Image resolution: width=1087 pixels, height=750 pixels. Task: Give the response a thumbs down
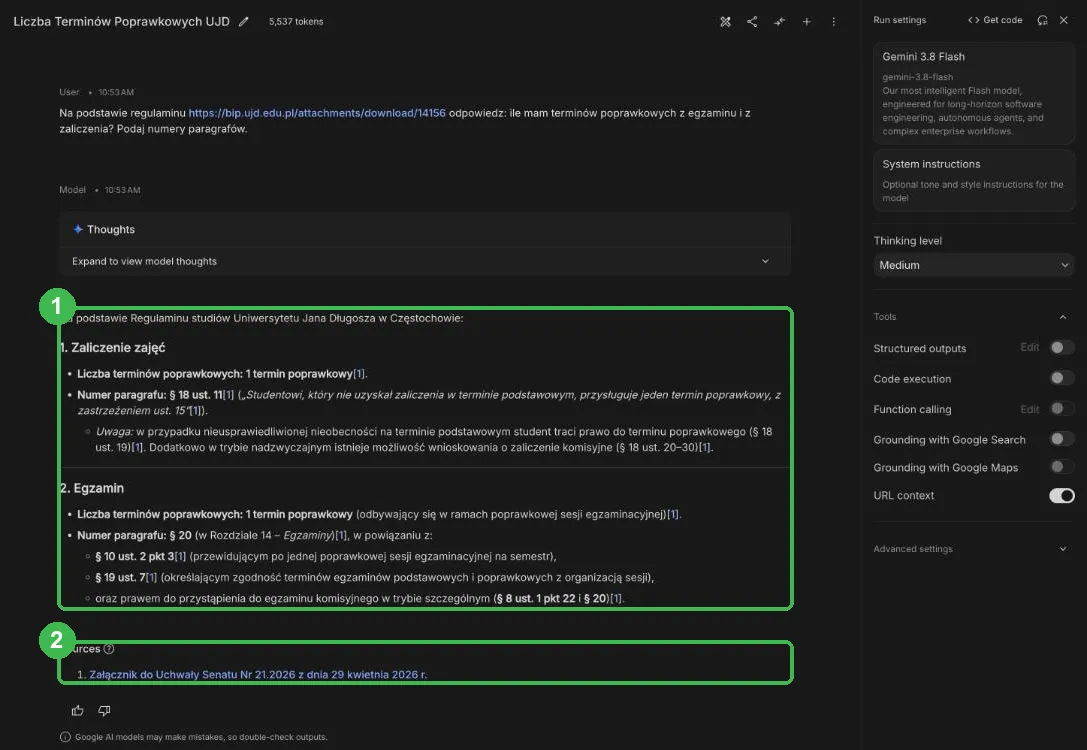104,710
